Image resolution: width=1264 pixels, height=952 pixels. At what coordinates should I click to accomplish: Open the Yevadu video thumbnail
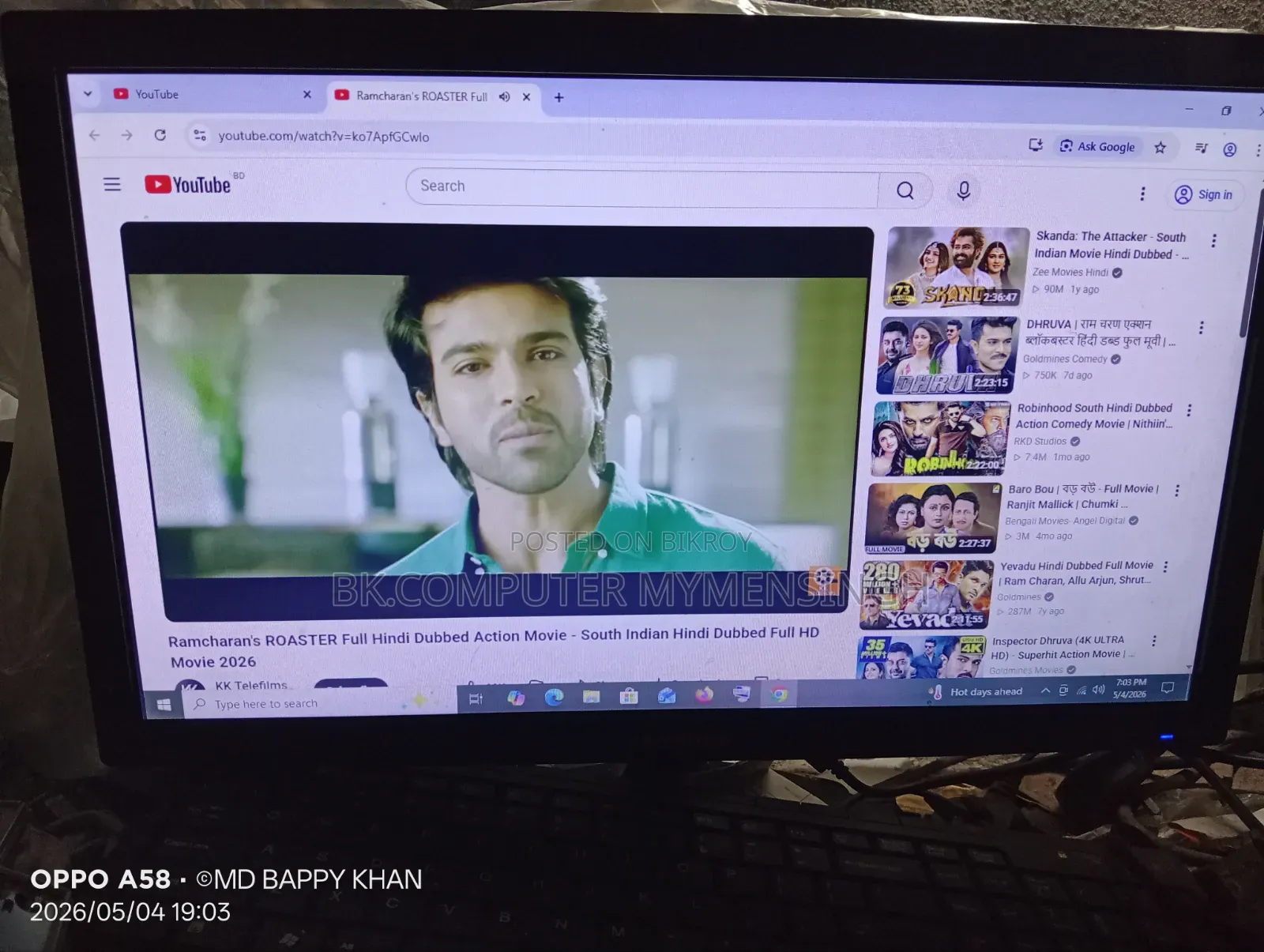point(926,595)
